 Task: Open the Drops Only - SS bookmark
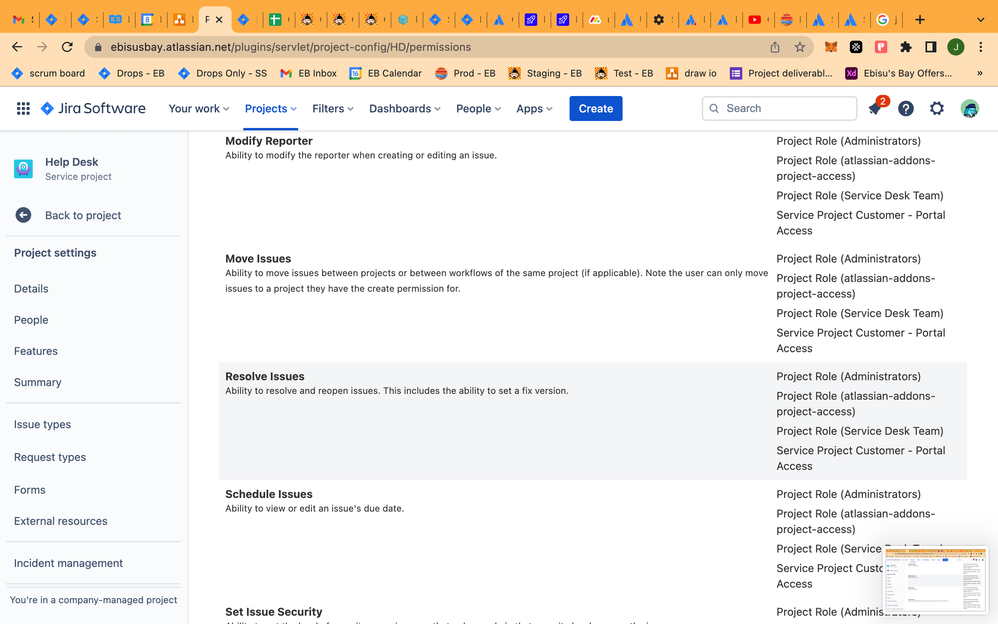(x=222, y=73)
